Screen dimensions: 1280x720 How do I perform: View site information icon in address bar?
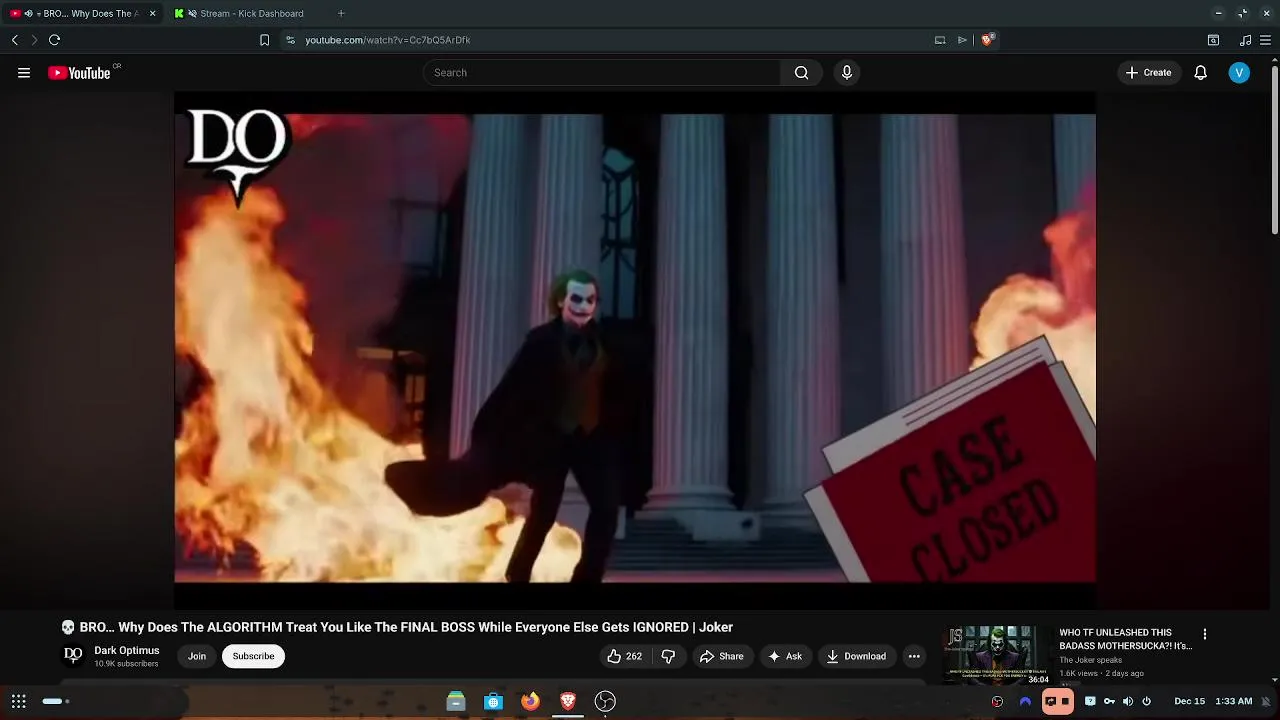pyautogui.click(x=290, y=40)
